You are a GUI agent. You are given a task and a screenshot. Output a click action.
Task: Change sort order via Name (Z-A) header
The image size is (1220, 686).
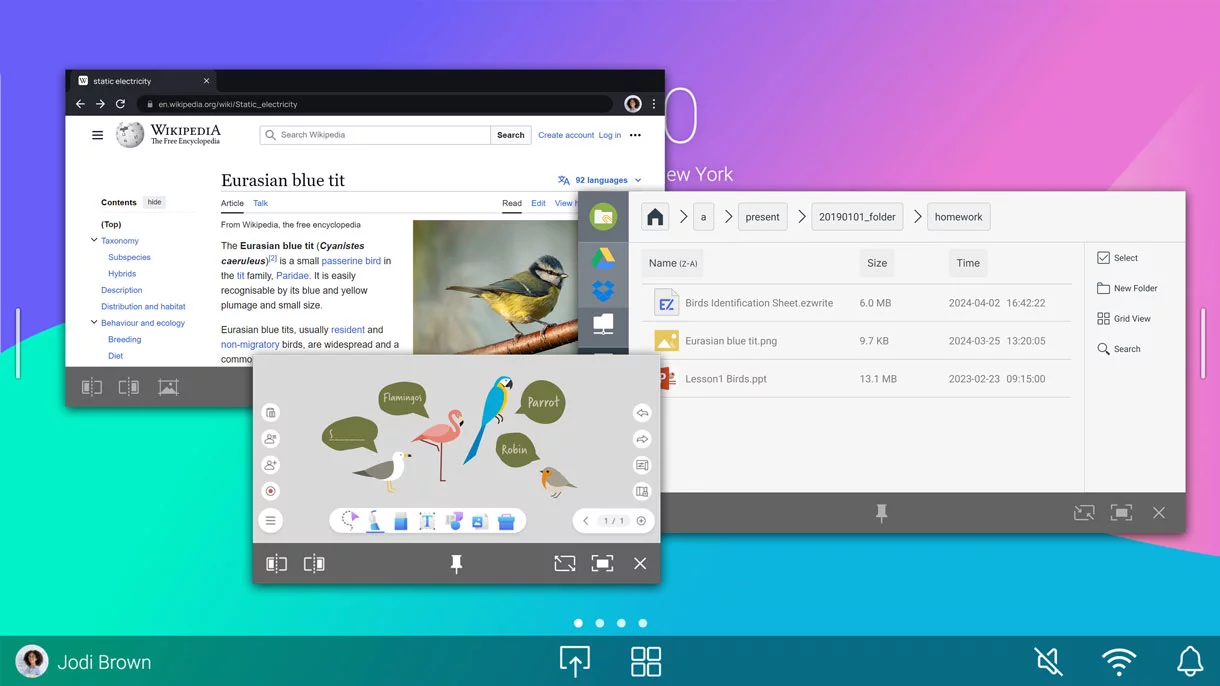(x=673, y=263)
